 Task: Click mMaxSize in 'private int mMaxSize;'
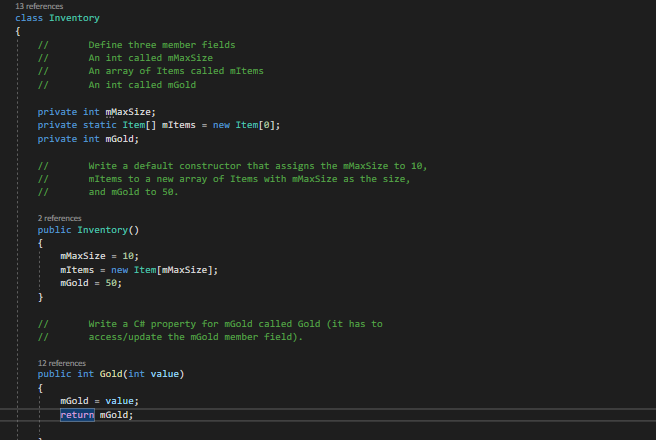click(128, 112)
